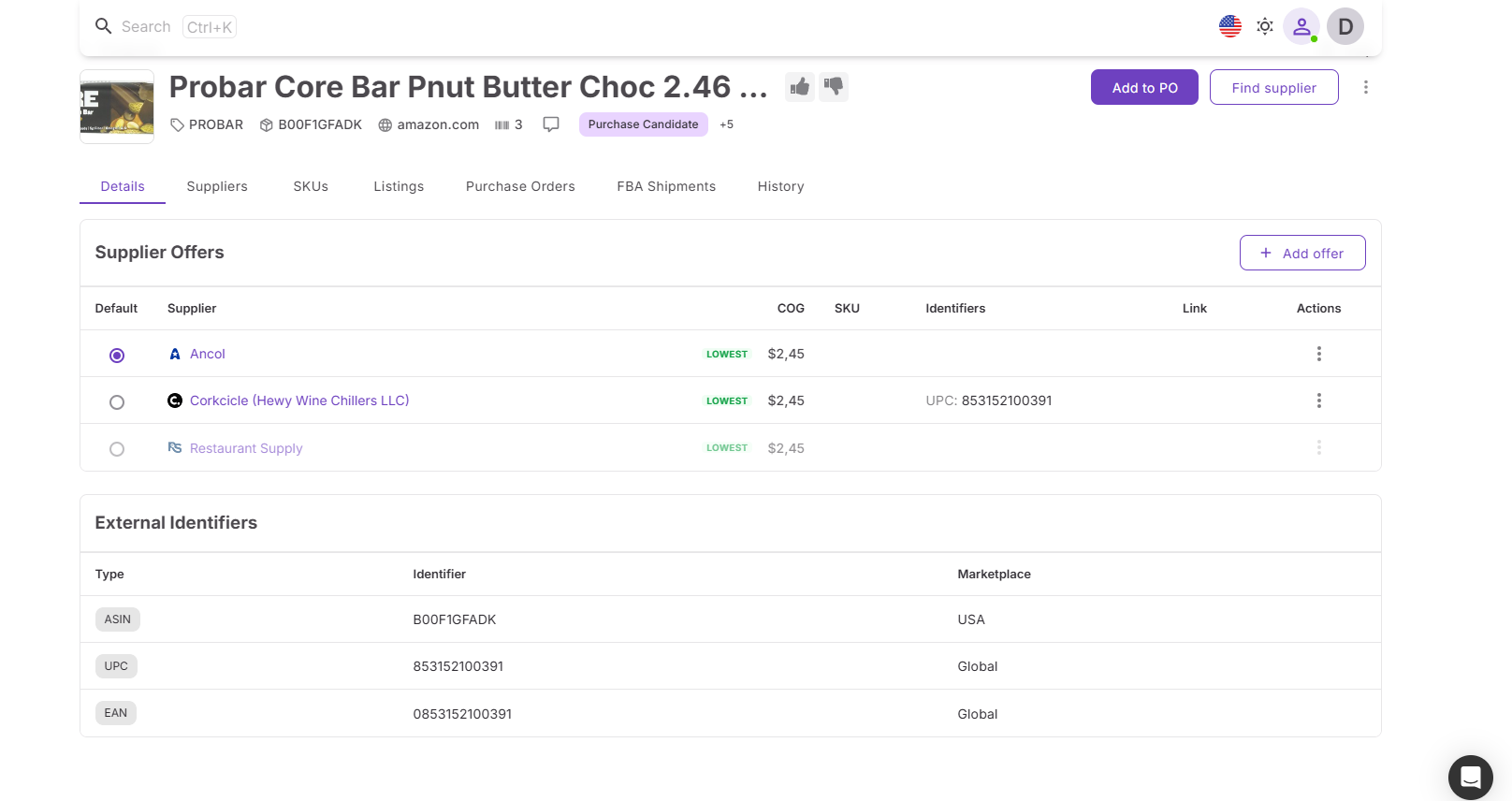Select Ancol as default supplier
The width and height of the screenshot is (1512, 801).
(117, 356)
